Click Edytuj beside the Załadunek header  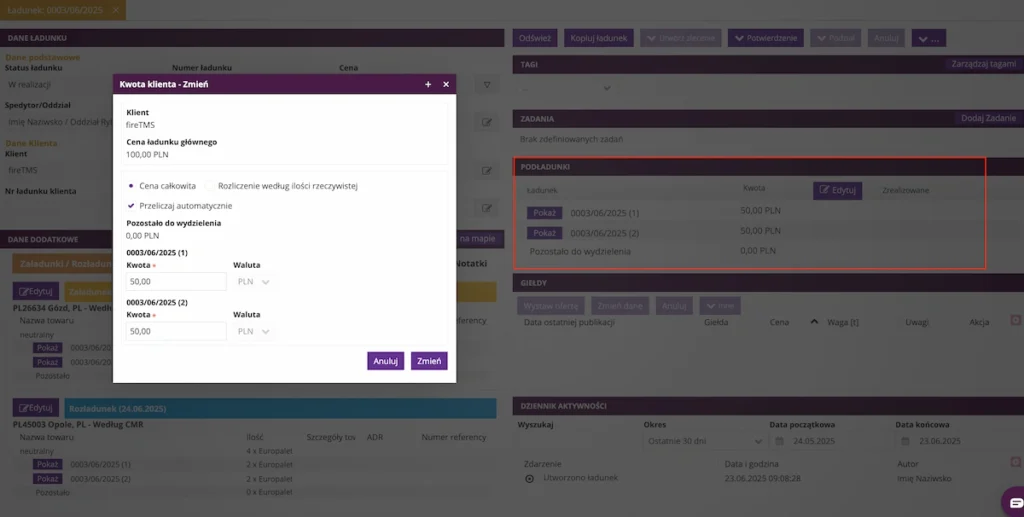point(36,291)
